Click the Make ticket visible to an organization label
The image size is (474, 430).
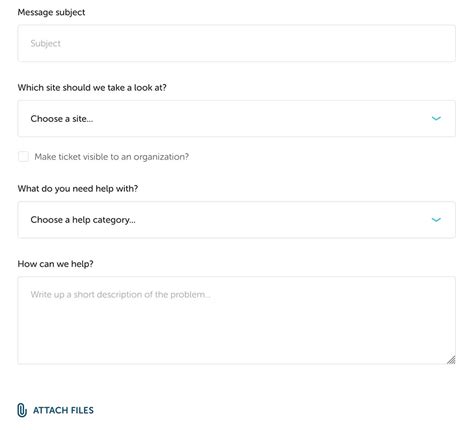(x=112, y=157)
